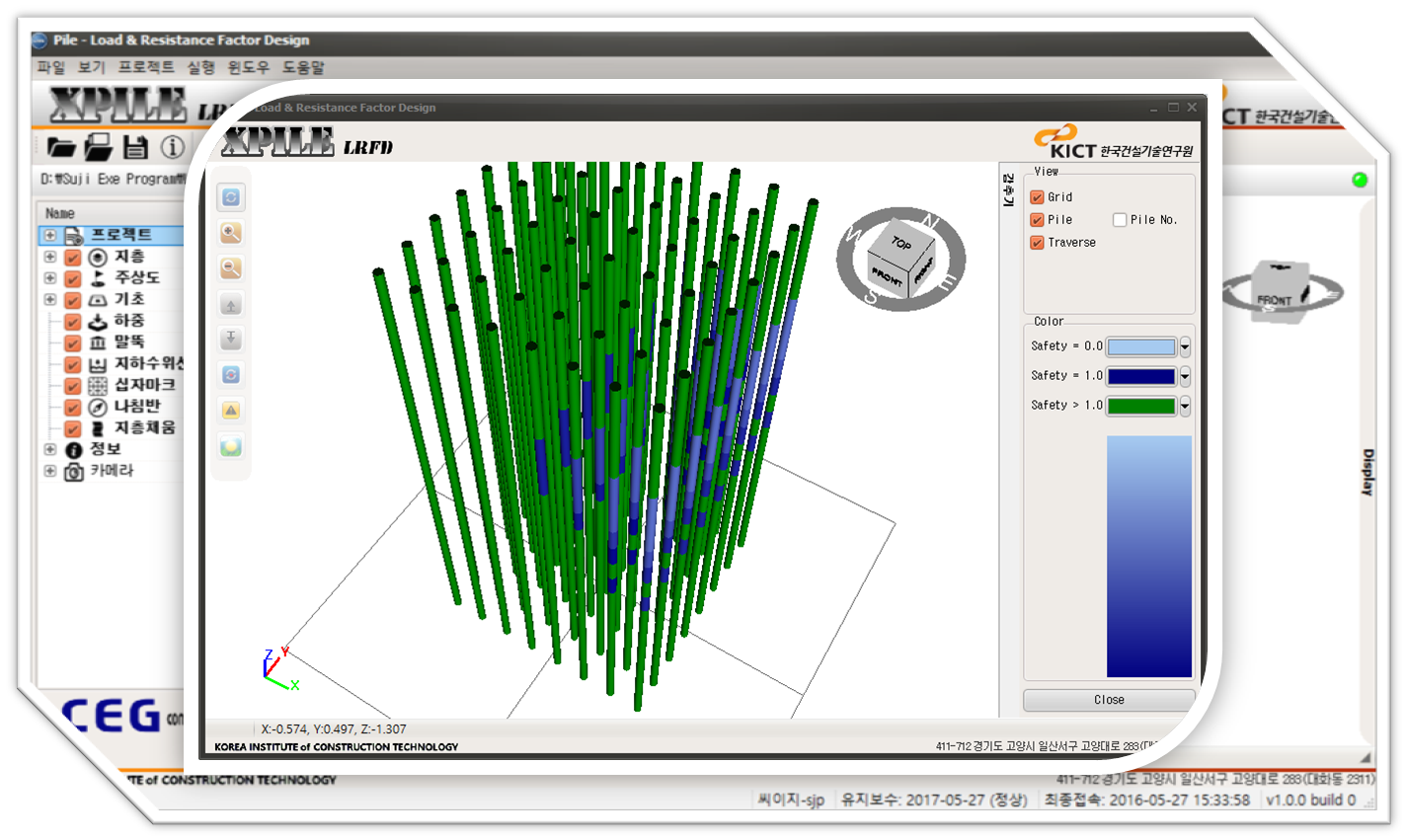The width and height of the screenshot is (1407, 840).
Task: Expand the 카메라 tree node
Action: click(x=49, y=472)
